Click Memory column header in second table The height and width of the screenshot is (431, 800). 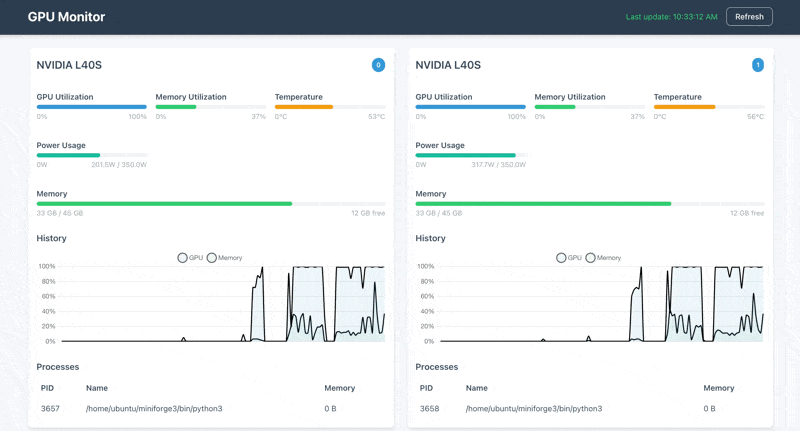click(x=718, y=388)
